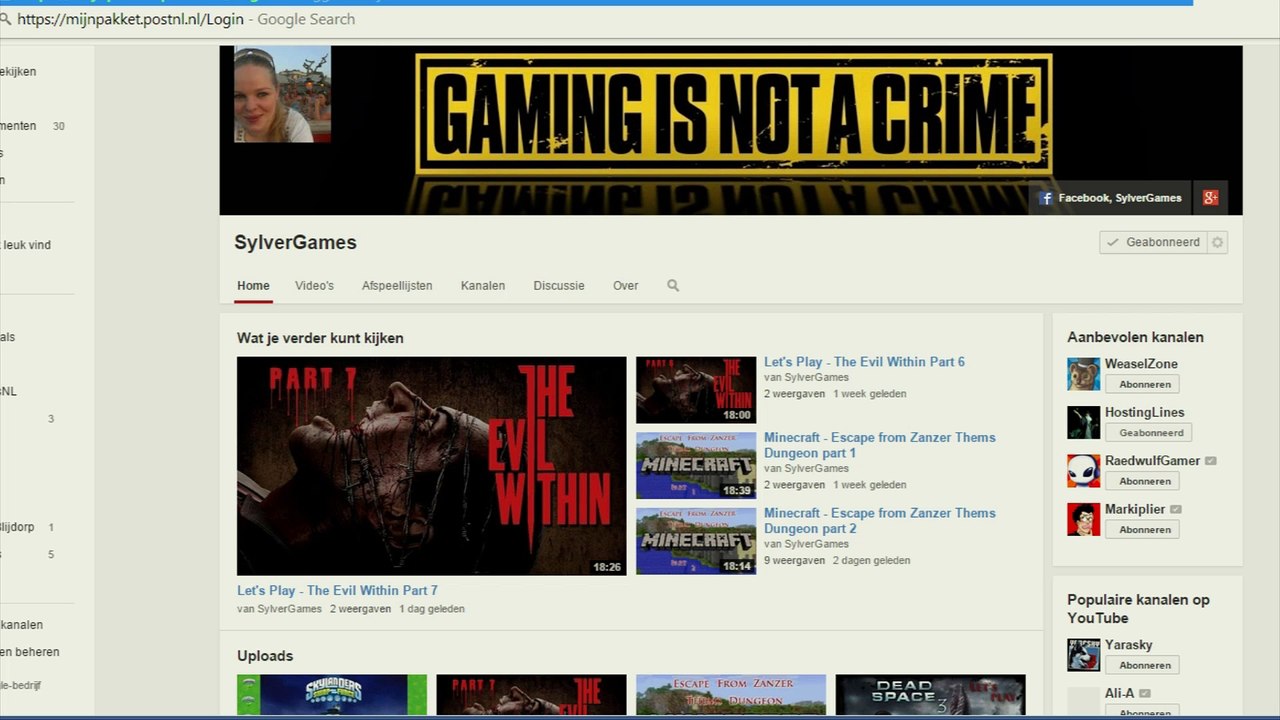This screenshot has height=720, width=1280.
Task: Open subscription settings gear beside Geabonneerd
Action: pos(1217,242)
